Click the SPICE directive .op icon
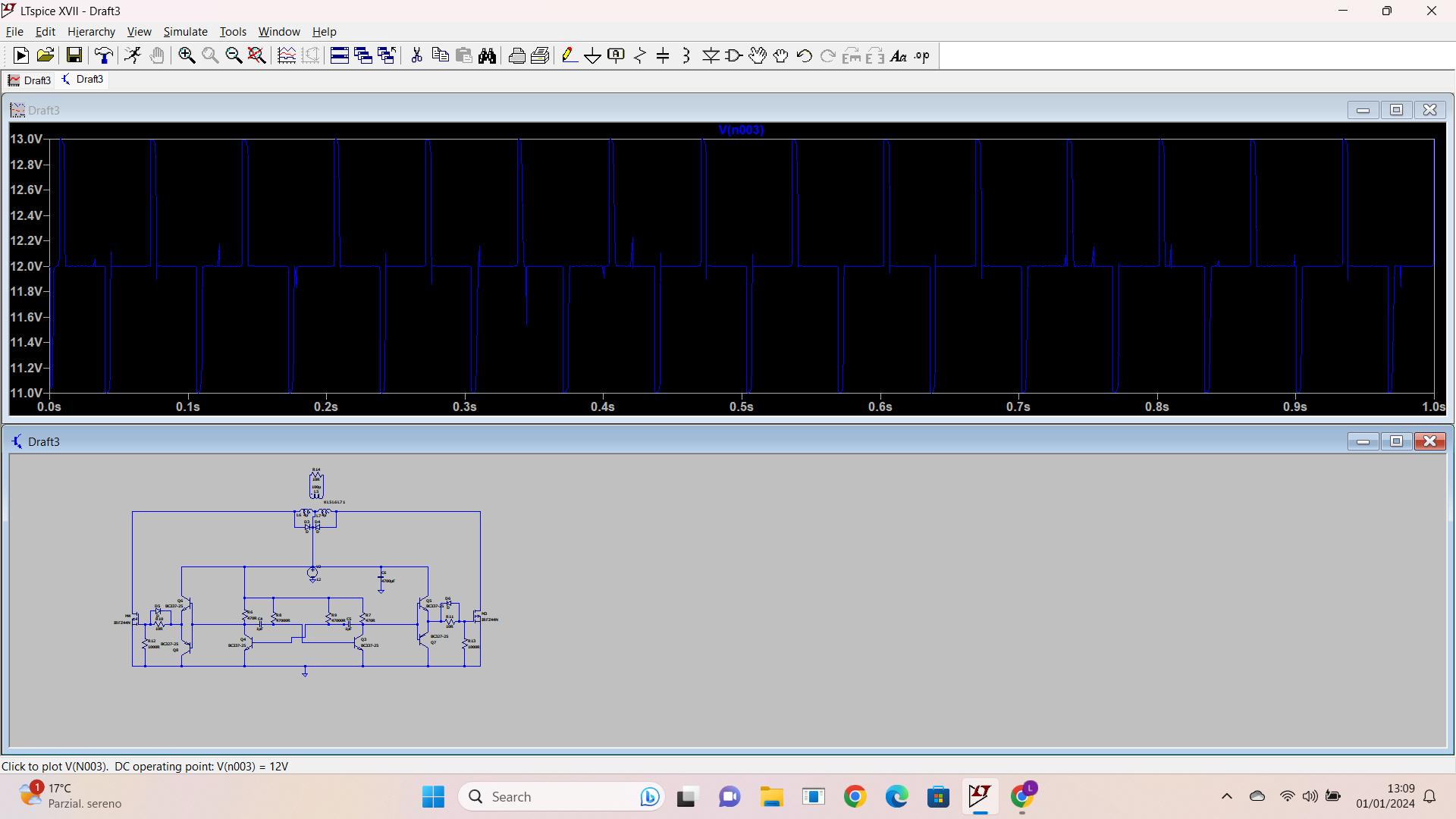 [x=922, y=55]
